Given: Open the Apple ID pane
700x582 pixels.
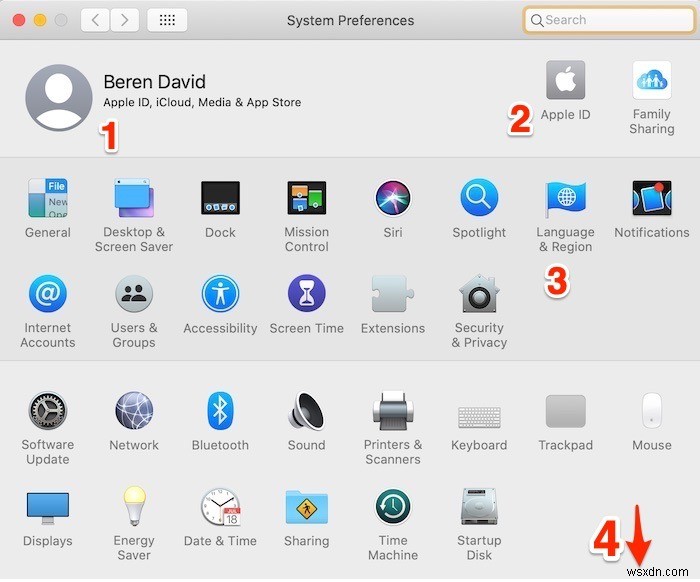Looking at the screenshot, I should point(566,80).
